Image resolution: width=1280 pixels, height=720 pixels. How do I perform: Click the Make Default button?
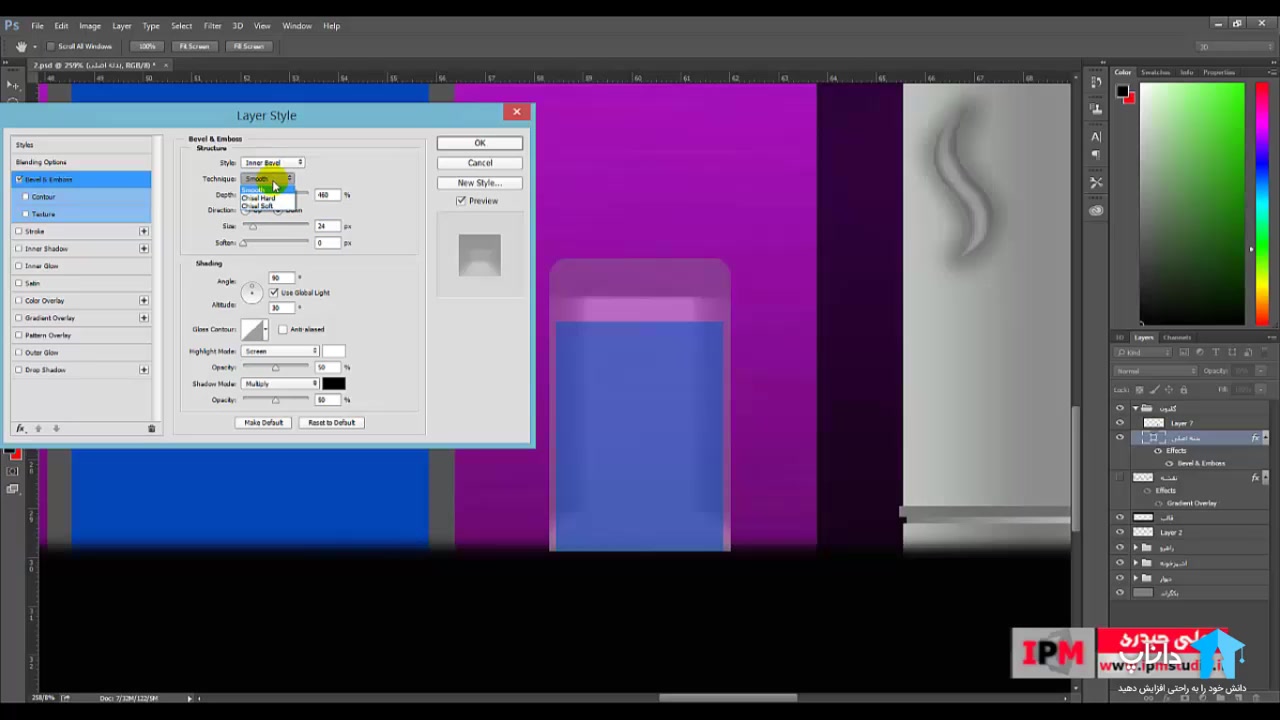264,423
